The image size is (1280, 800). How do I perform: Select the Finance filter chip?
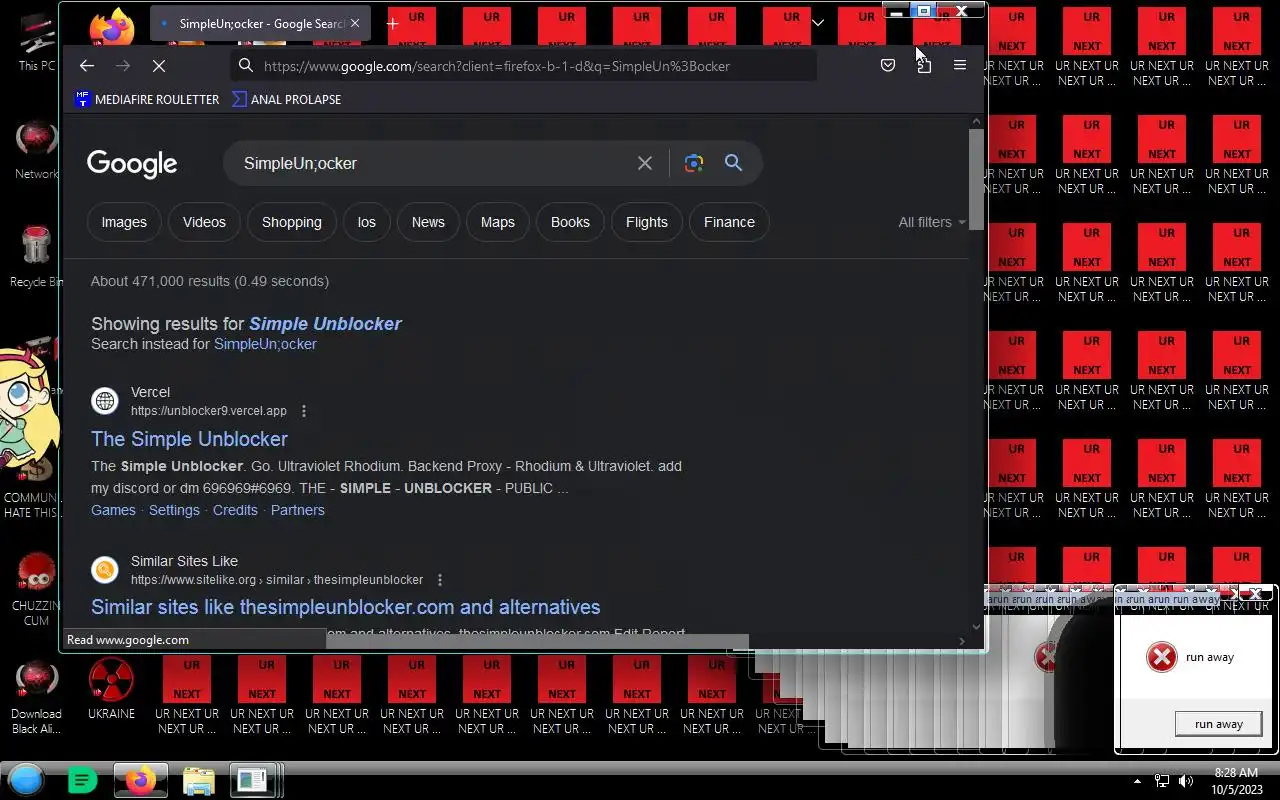[729, 222]
